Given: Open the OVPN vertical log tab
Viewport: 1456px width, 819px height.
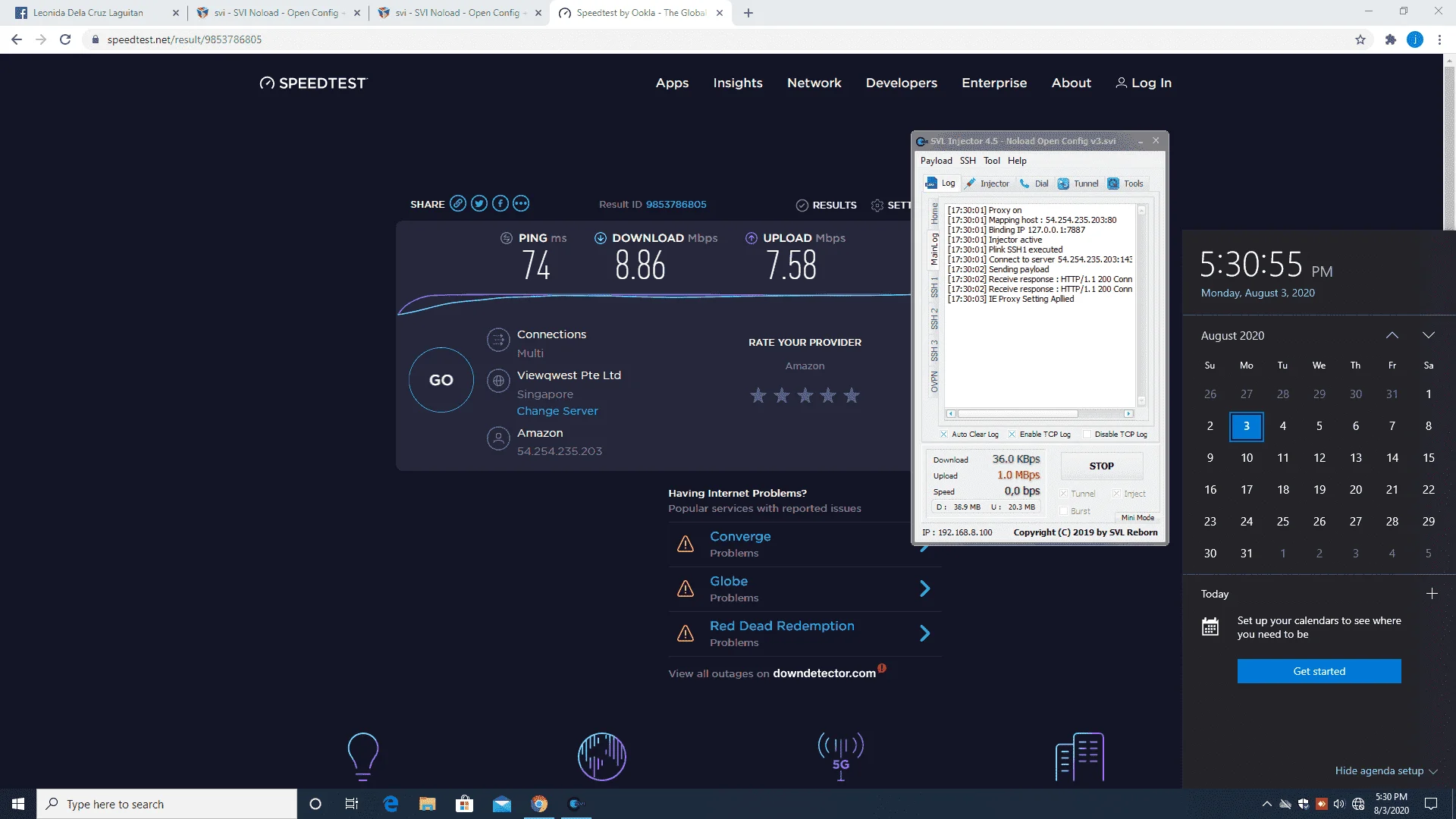Looking at the screenshot, I should (x=934, y=381).
